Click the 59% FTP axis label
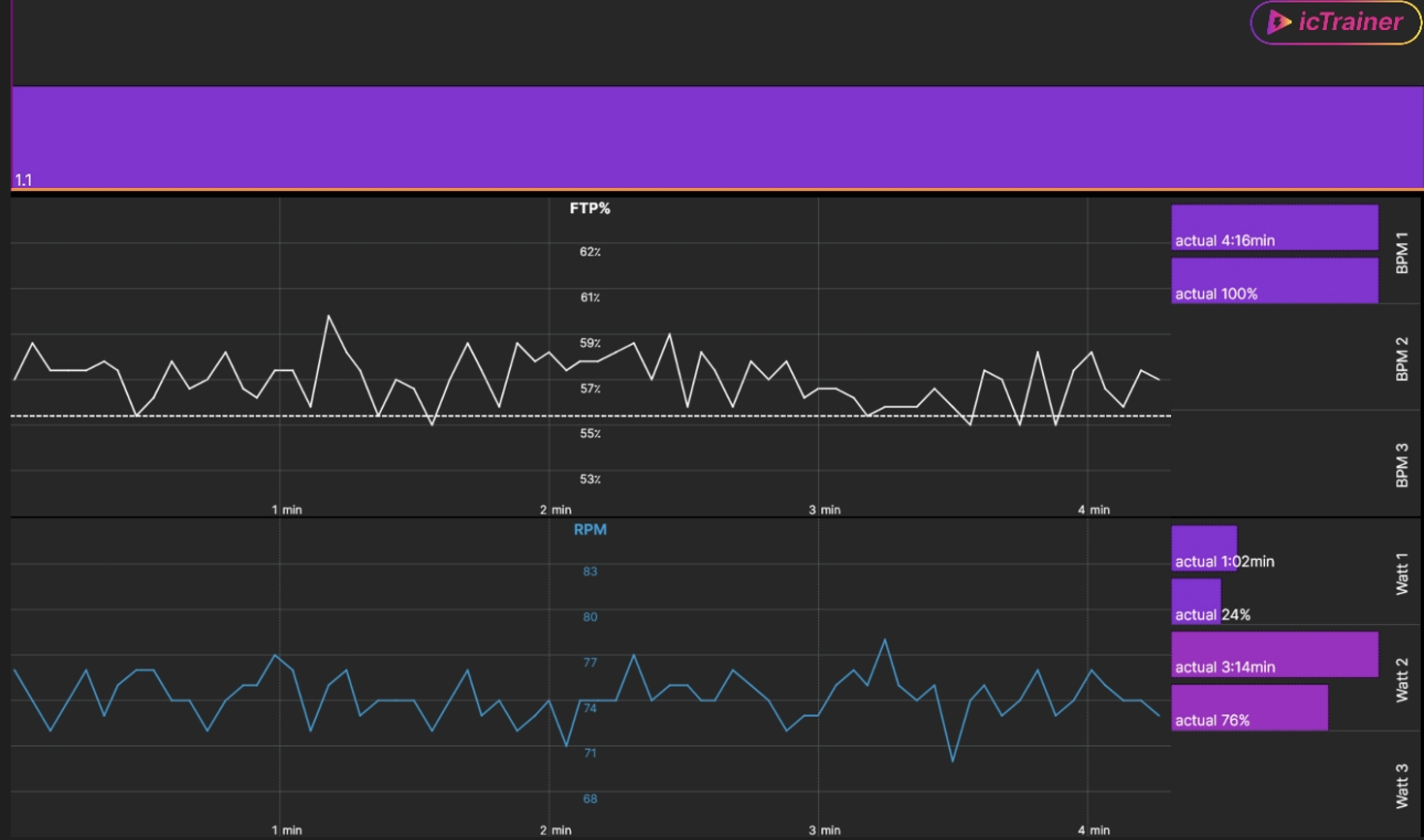 (589, 343)
